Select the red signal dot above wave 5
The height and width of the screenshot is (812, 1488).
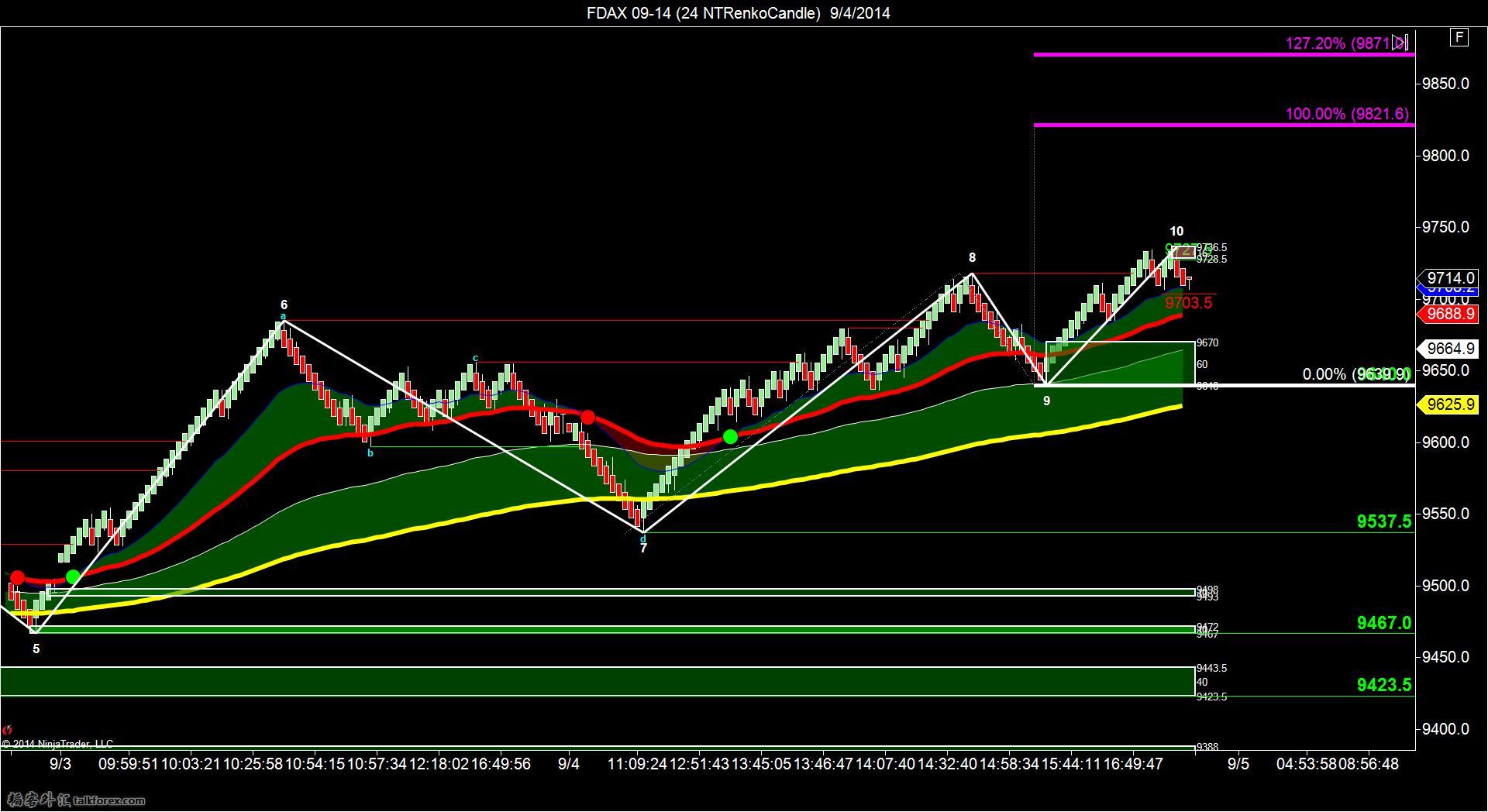click(x=17, y=578)
